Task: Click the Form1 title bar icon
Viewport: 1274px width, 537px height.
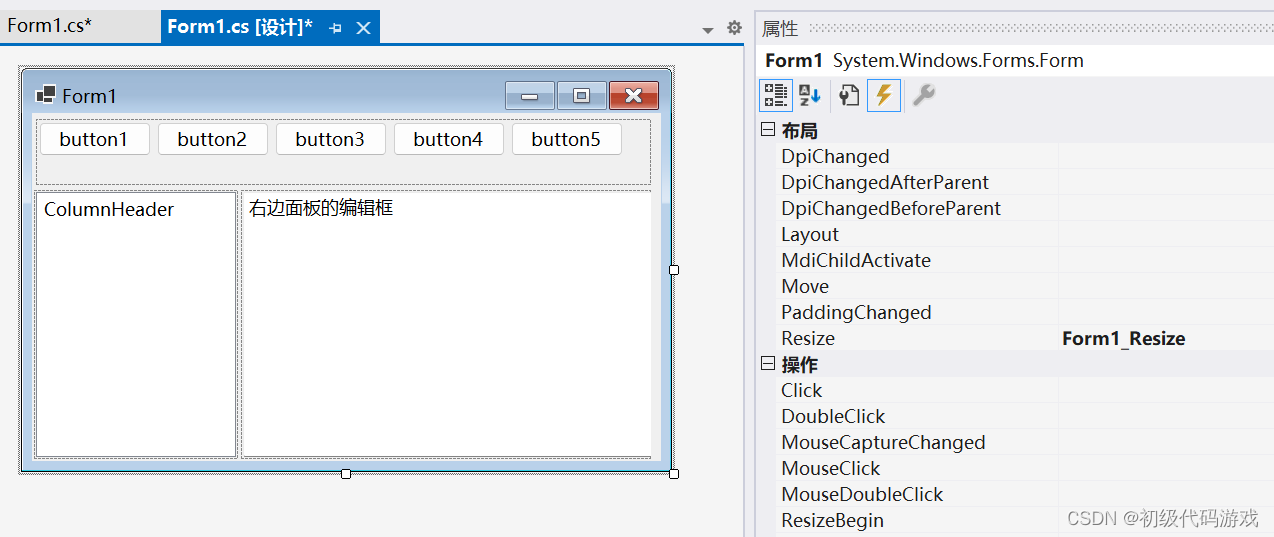Action: pyautogui.click(x=45, y=95)
